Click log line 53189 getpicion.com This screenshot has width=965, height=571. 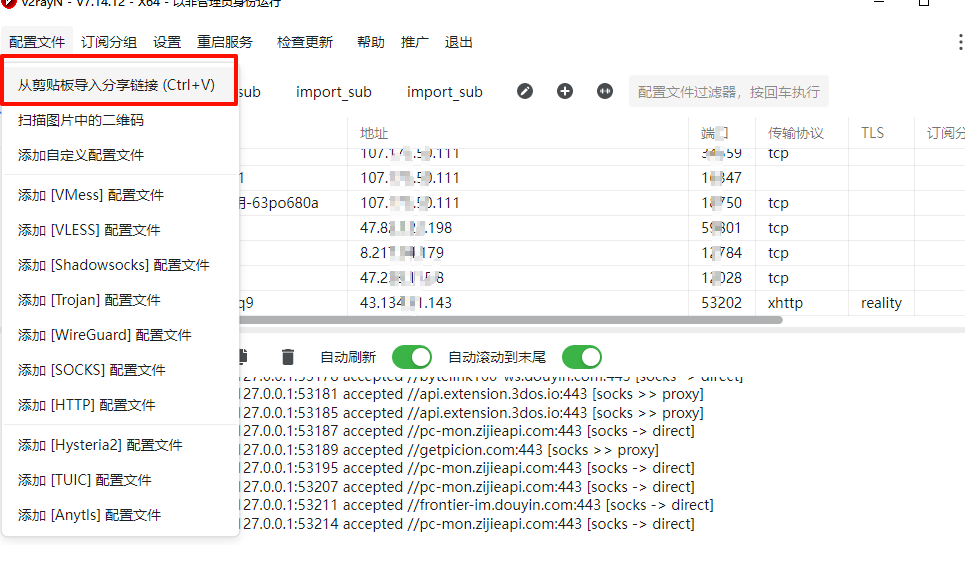click(450, 450)
